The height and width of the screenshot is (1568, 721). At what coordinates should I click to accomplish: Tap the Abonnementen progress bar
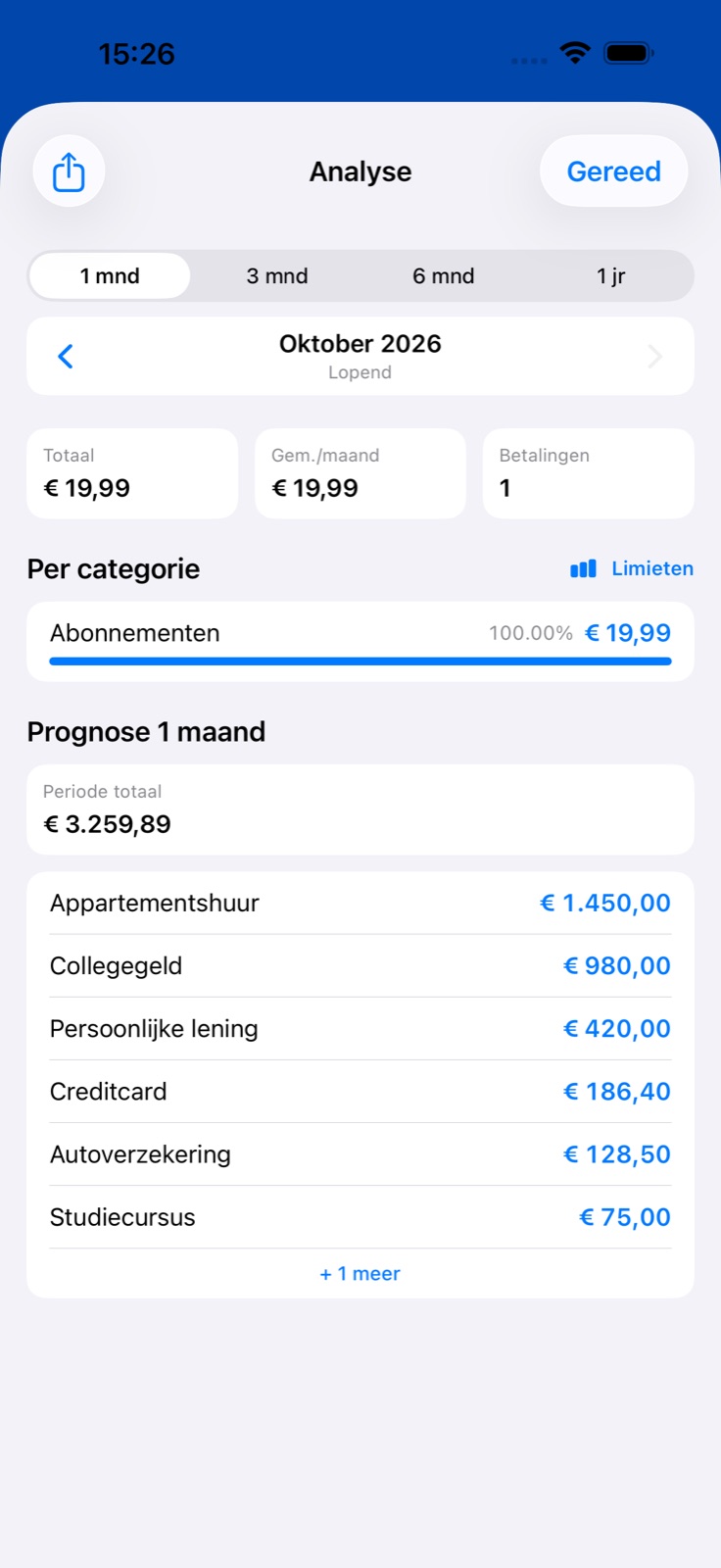360,661
